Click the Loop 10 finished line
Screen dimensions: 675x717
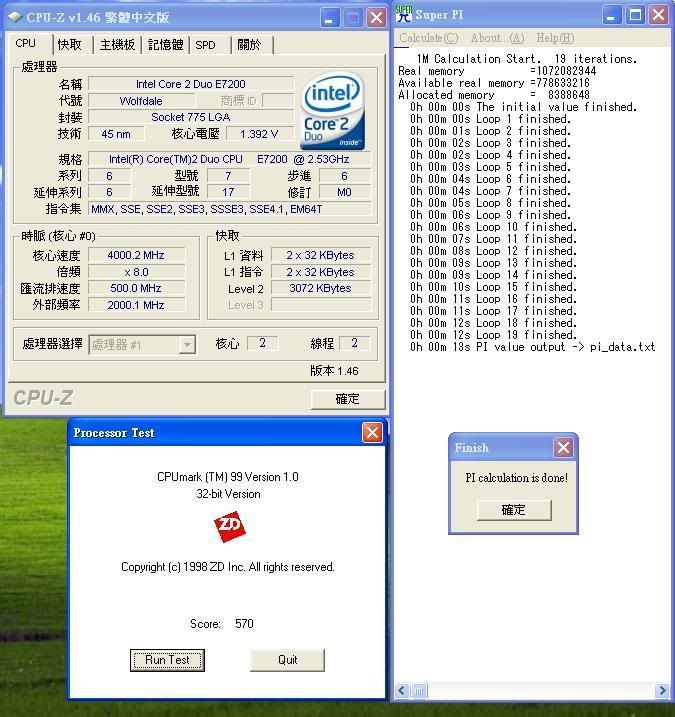tap(493, 227)
